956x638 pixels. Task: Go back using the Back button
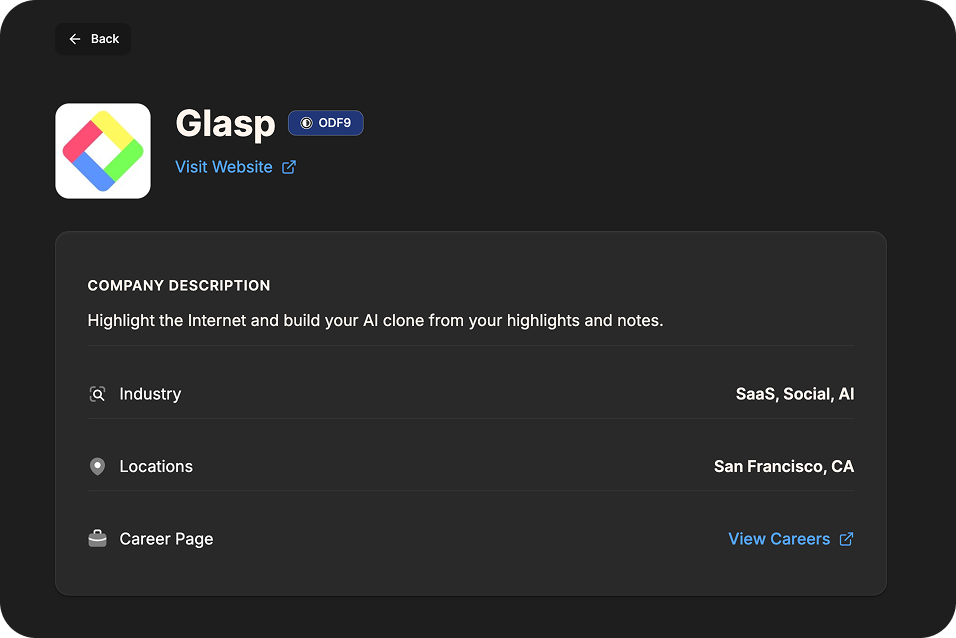93,39
